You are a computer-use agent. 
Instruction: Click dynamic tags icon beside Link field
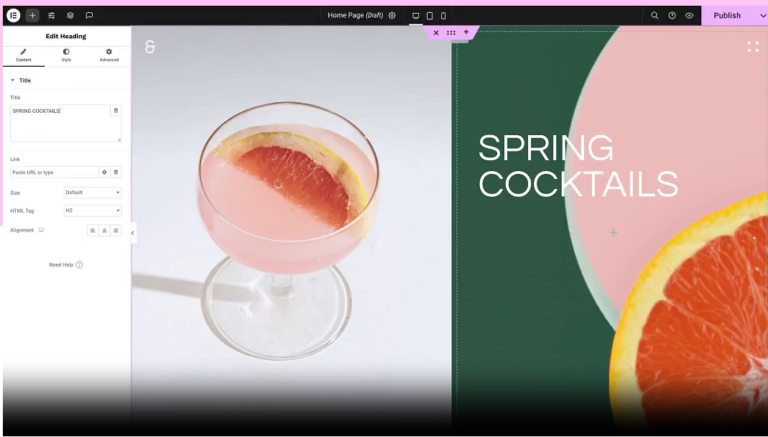pyautogui.click(x=116, y=172)
